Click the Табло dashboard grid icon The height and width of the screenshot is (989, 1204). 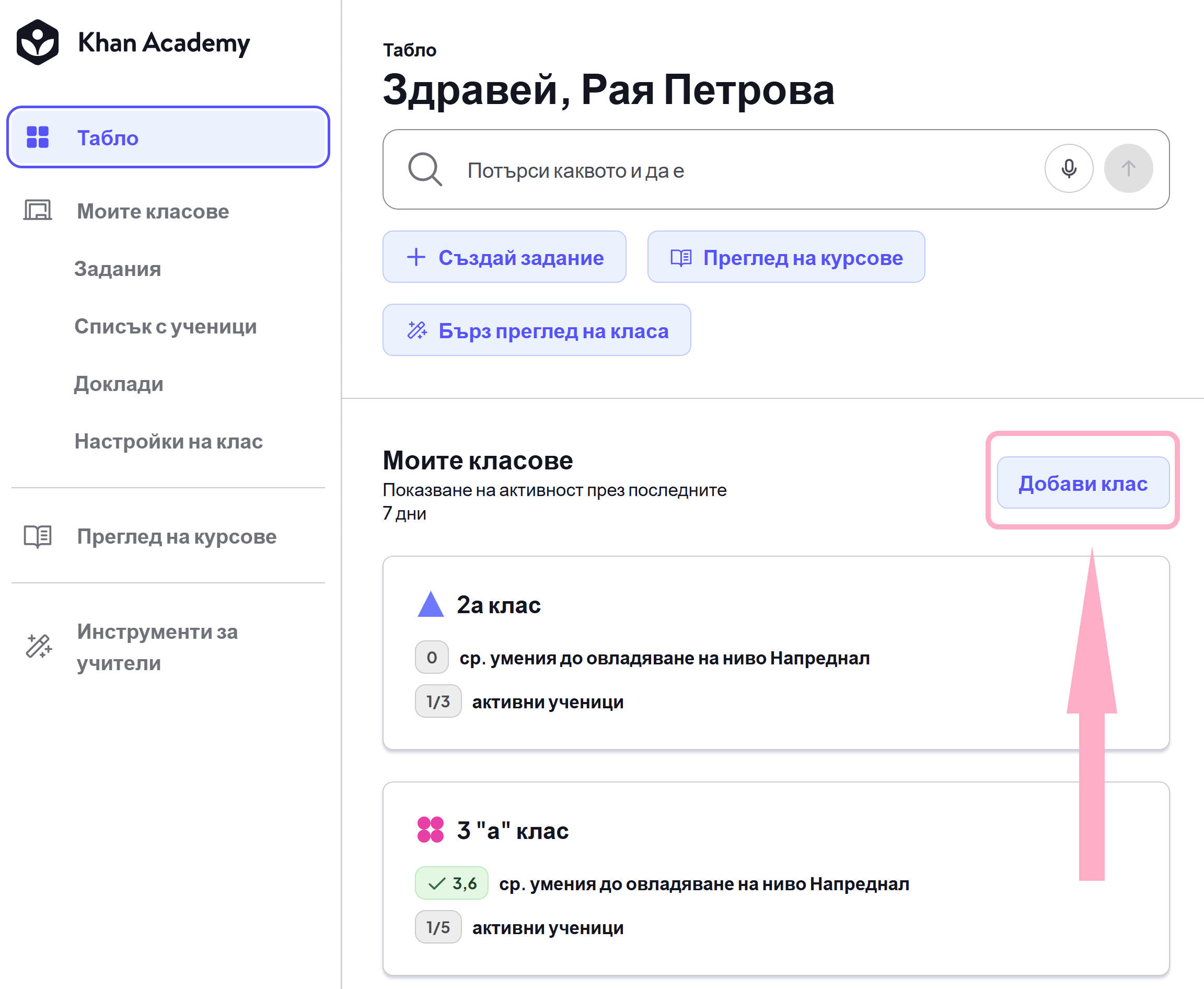38,137
